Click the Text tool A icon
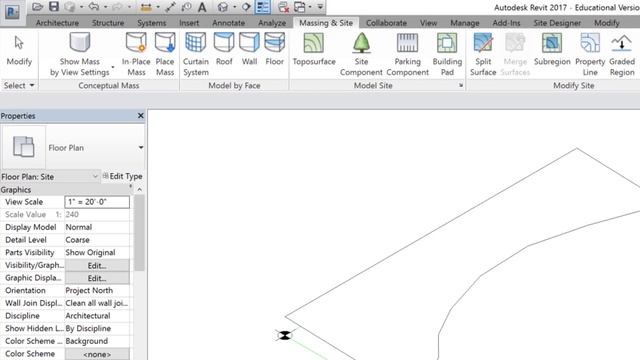This screenshot has height=360, width=640. [202, 7]
